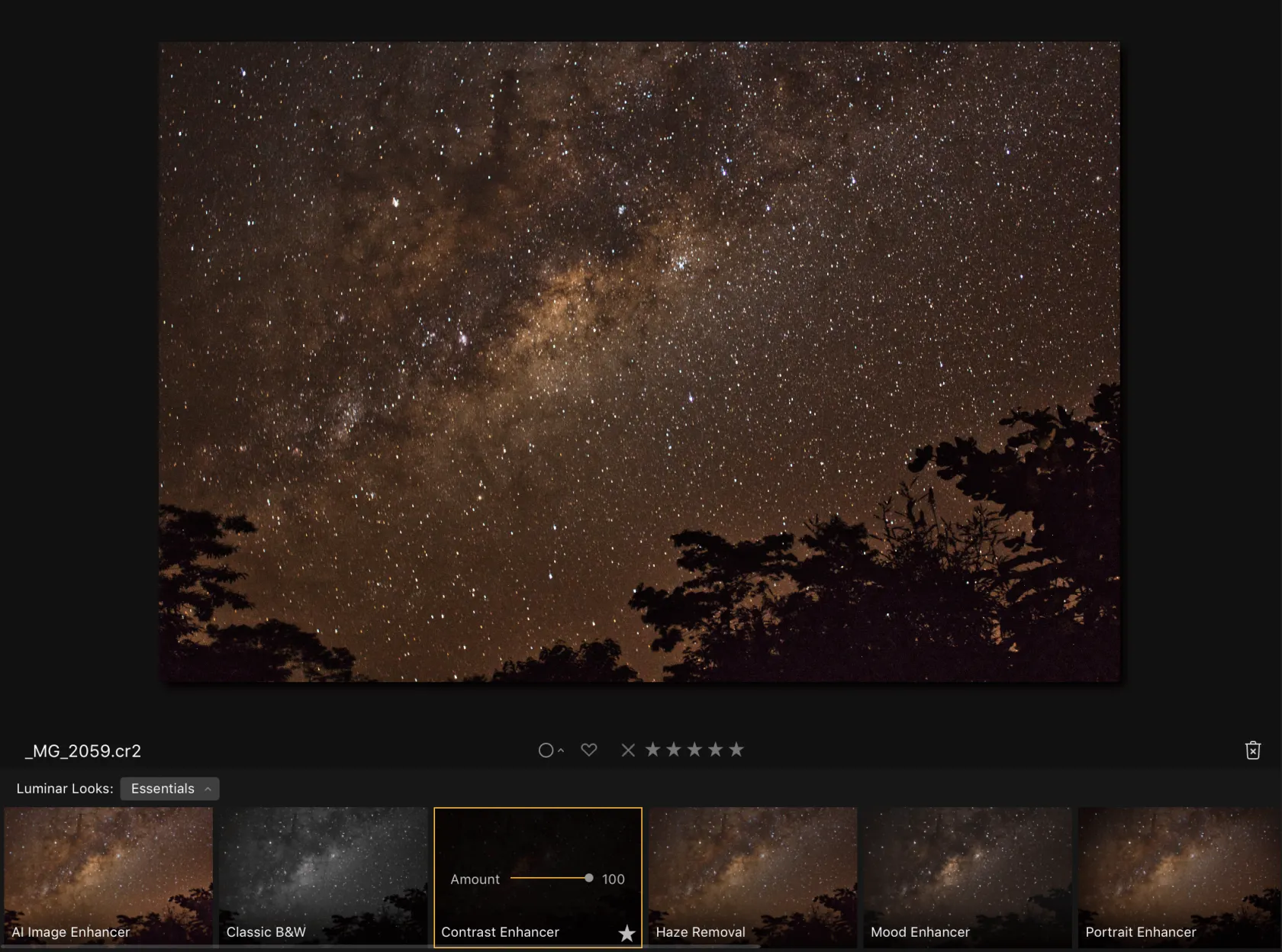Click the color label circle icon
Viewport: 1282px width, 952px height.
[x=546, y=751]
